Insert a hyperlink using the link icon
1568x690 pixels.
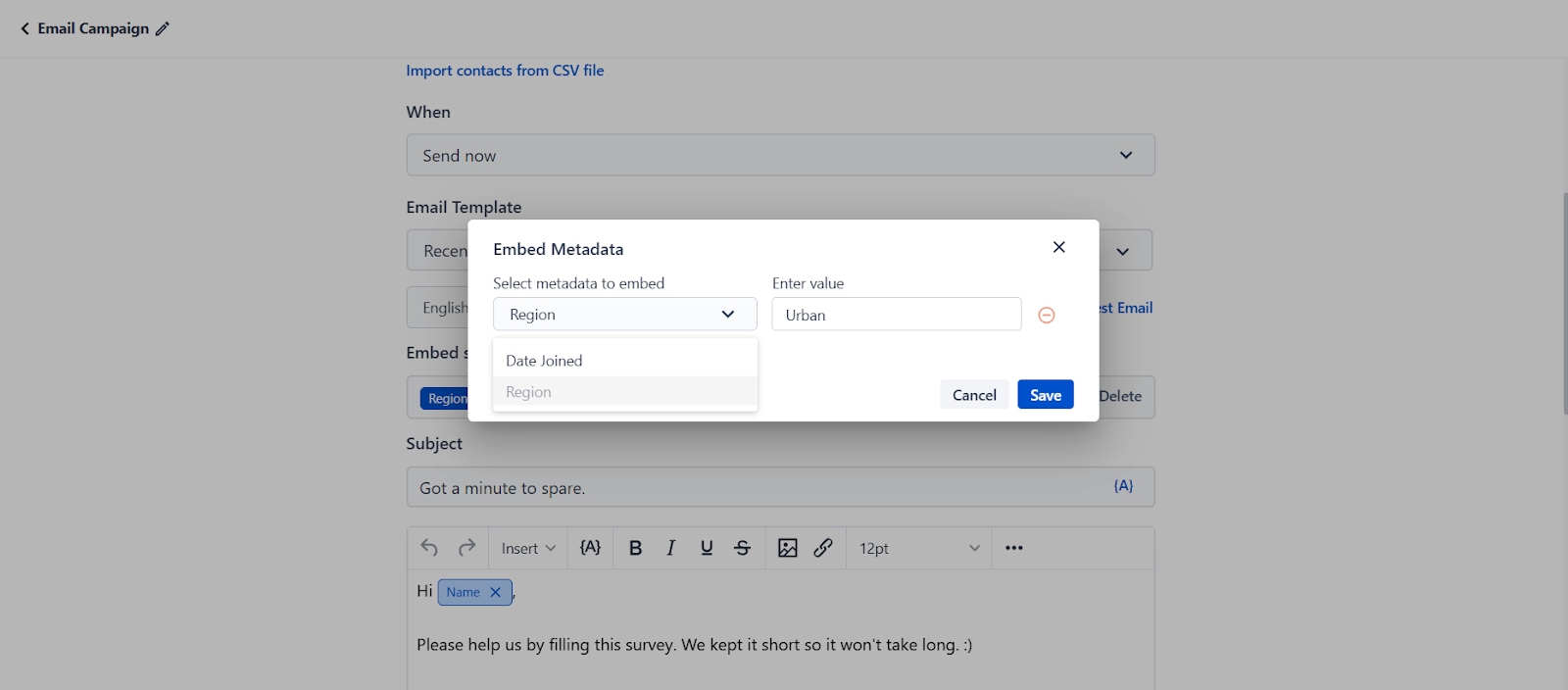click(823, 548)
